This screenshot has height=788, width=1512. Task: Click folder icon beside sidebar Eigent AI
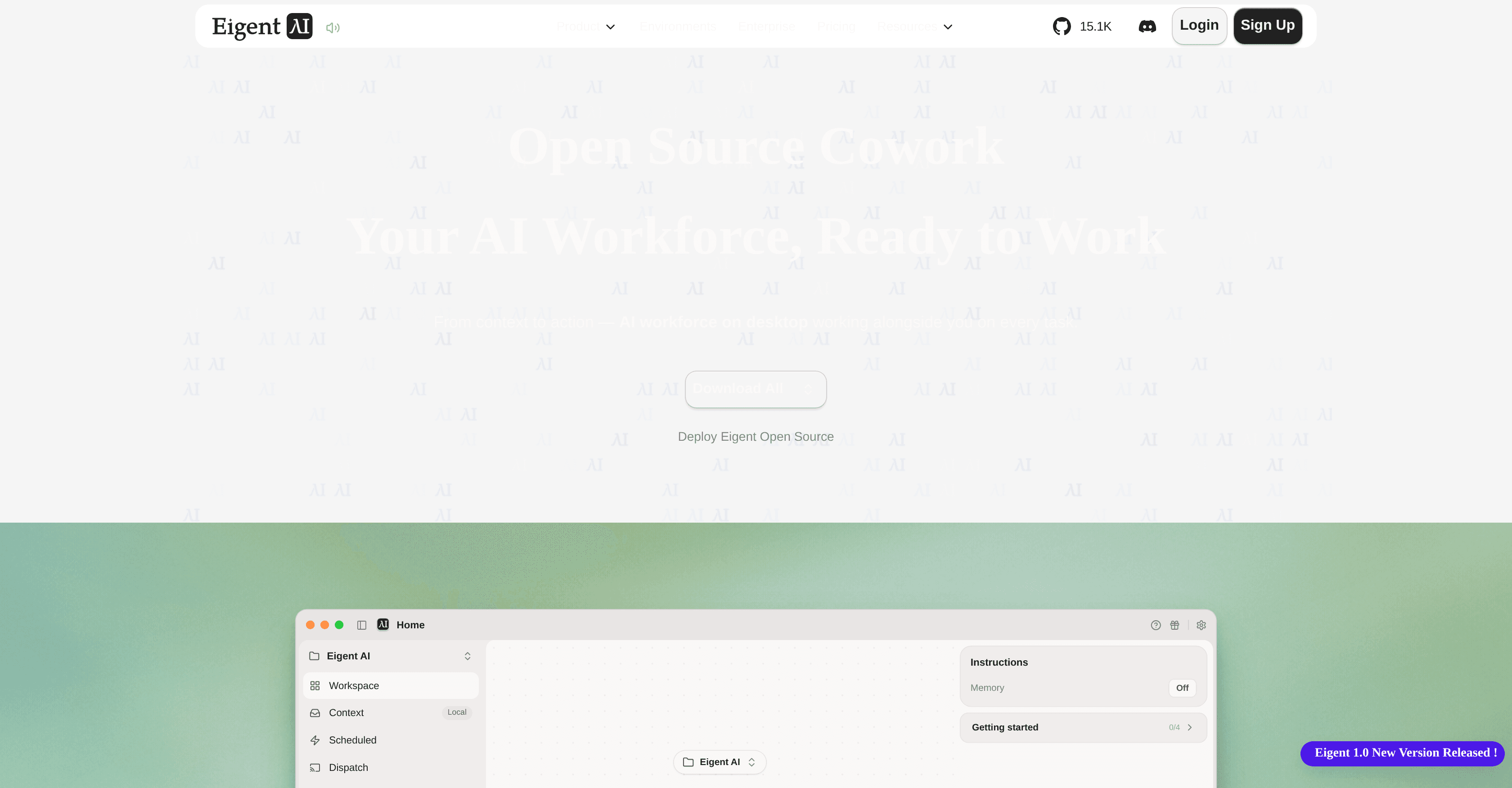(314, 656)
